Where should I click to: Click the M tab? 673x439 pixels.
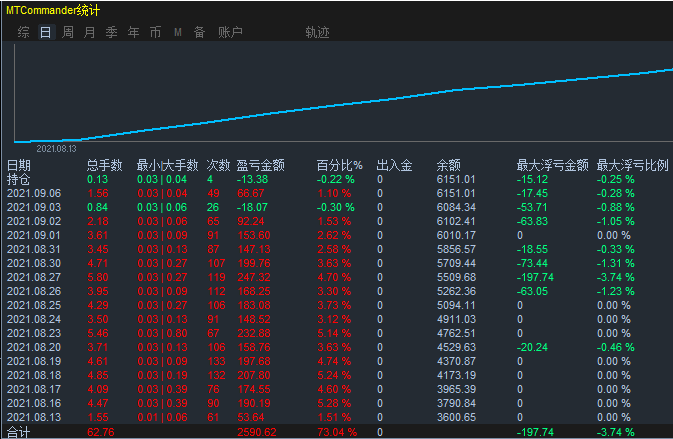point(178,32)
